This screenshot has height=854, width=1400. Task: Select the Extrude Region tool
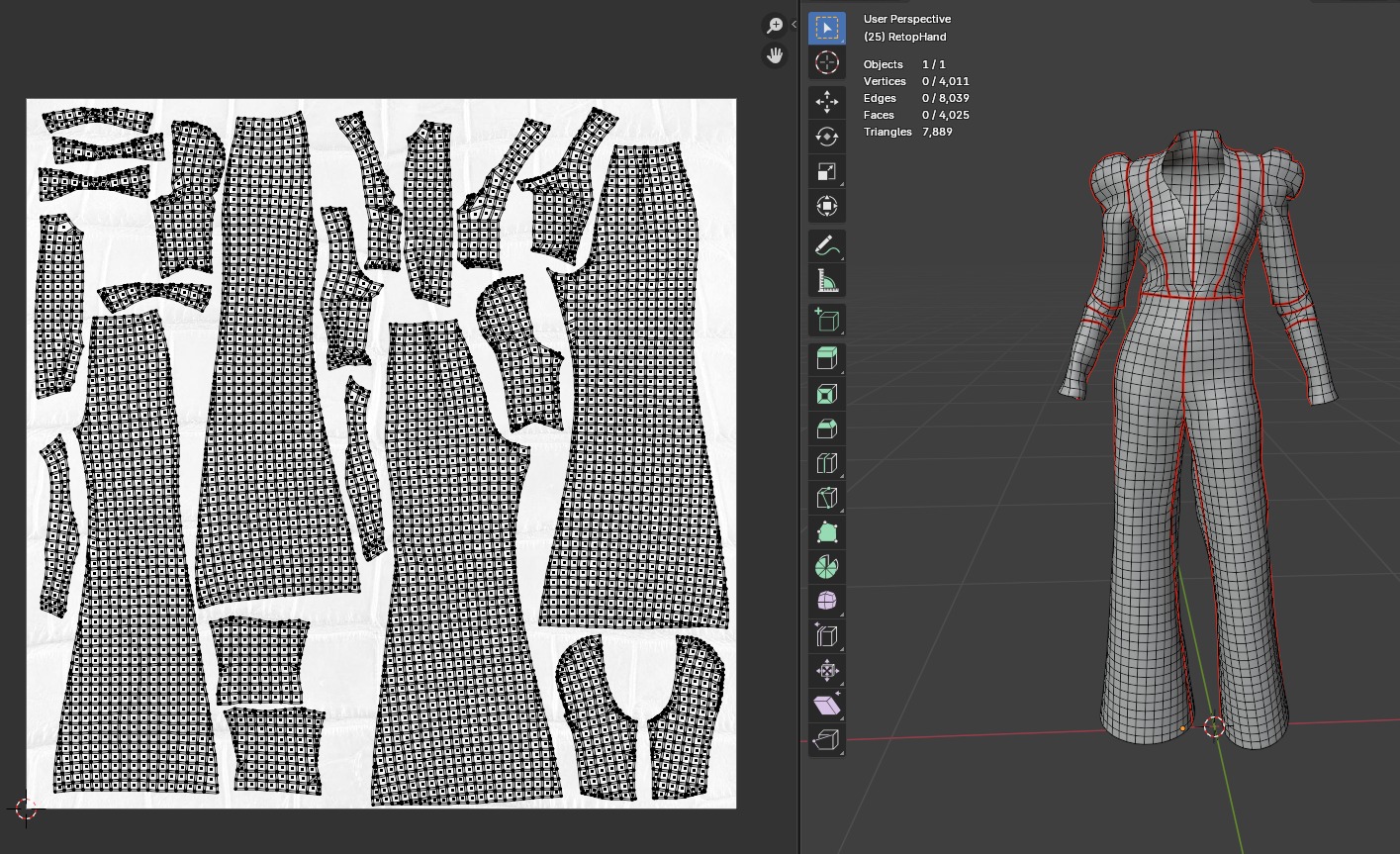(x=827, y=358)
